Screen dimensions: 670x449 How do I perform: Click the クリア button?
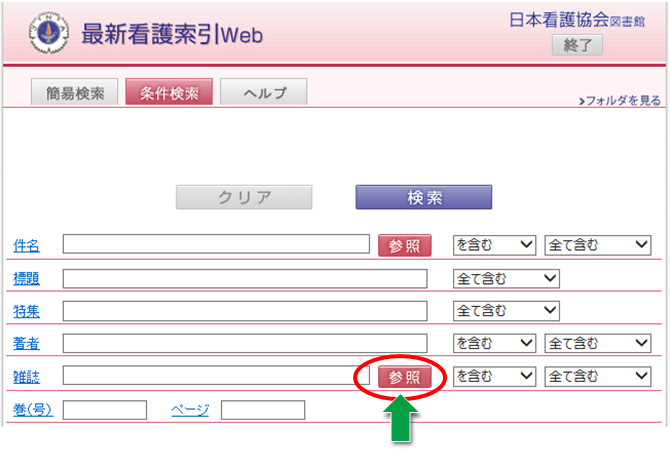click(244, 197)
